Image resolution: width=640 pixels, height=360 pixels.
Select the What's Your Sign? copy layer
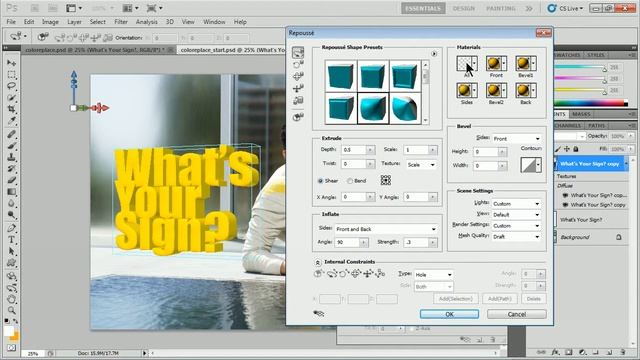point(591,164)
